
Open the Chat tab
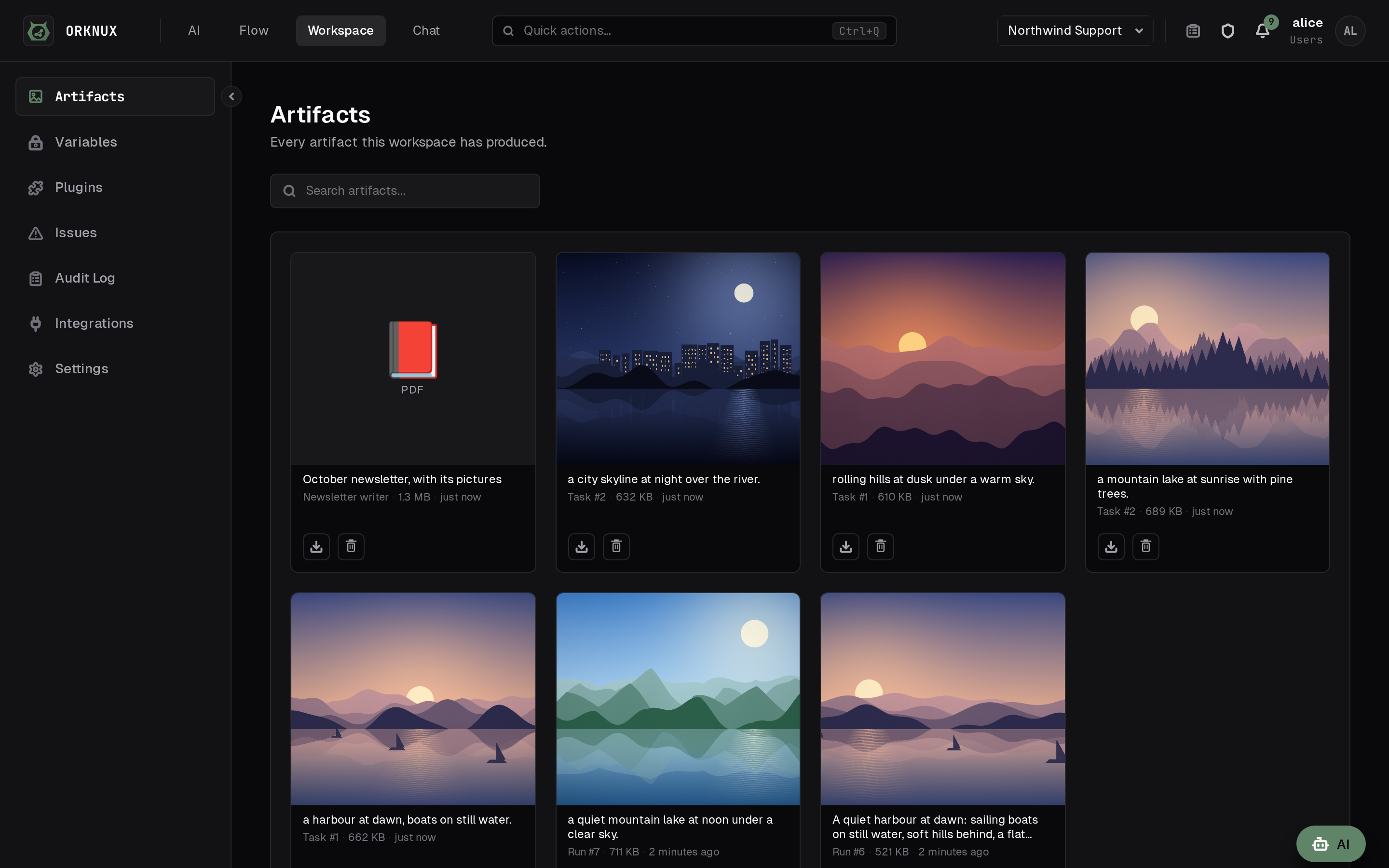click(x=426, y=30)
